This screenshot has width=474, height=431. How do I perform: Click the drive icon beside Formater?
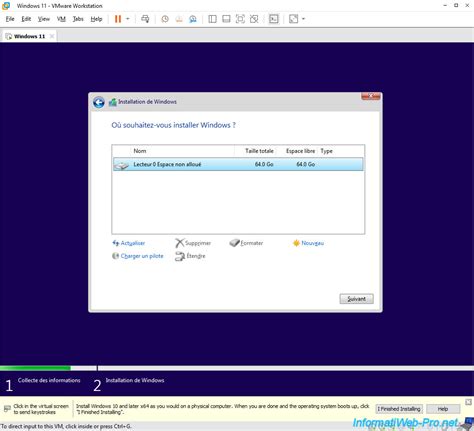(235, 243)
